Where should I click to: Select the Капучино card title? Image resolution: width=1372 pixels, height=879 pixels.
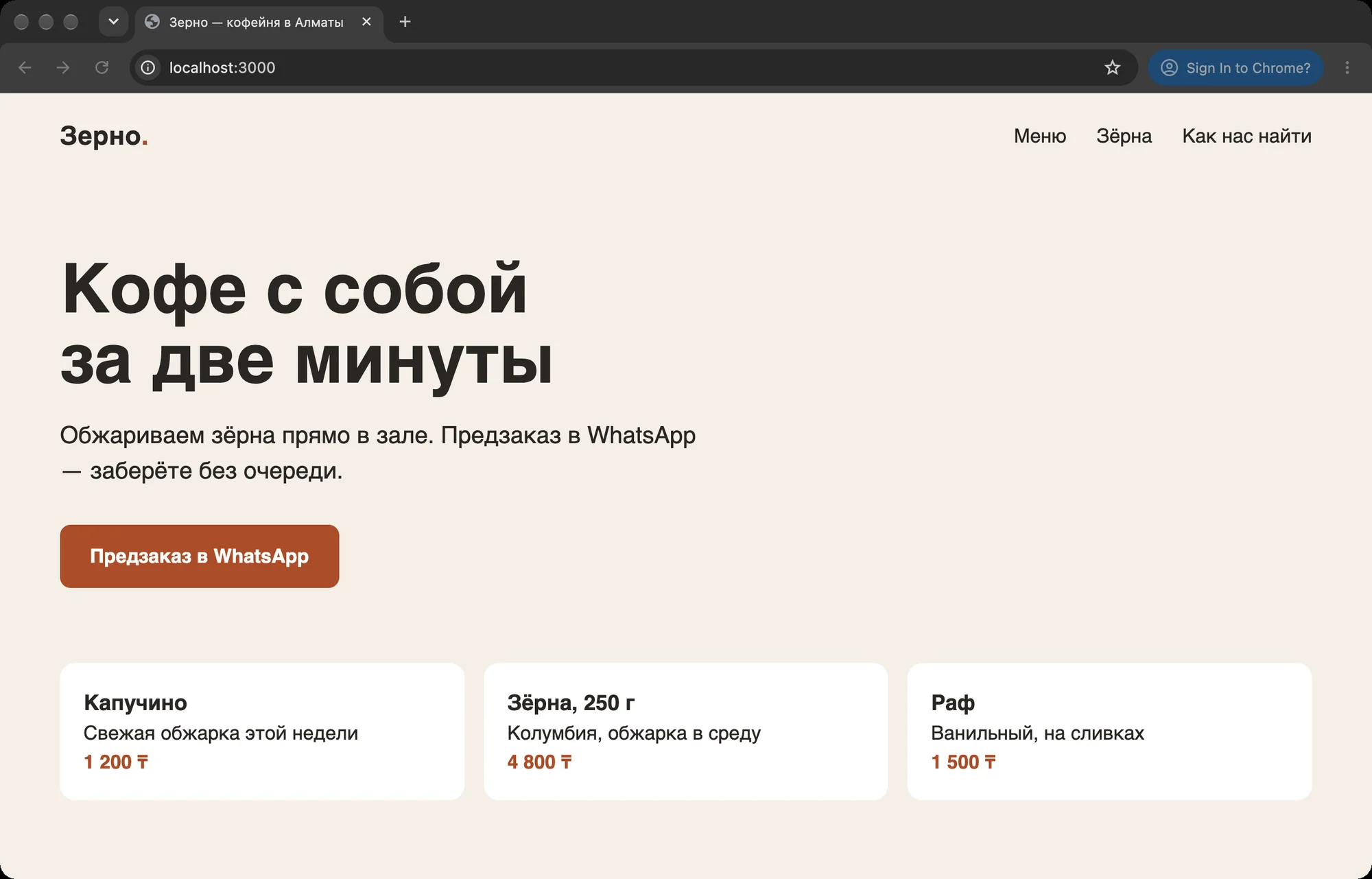135,703
